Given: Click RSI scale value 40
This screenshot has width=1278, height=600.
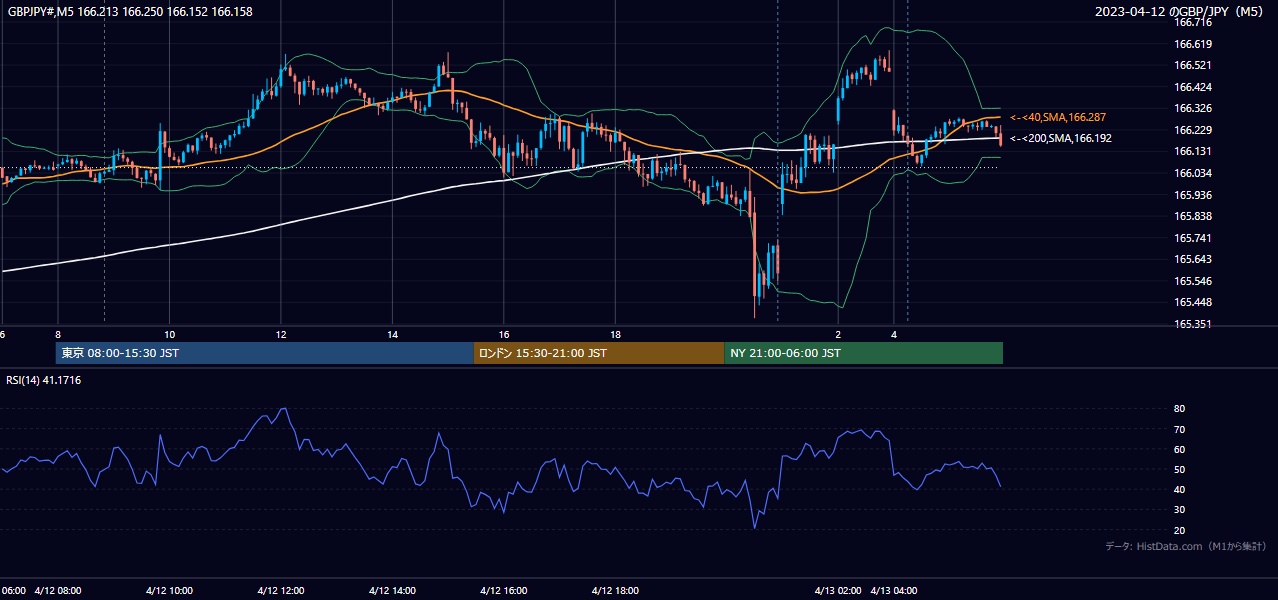Looking at the screenshot, I should point(1180,489).
